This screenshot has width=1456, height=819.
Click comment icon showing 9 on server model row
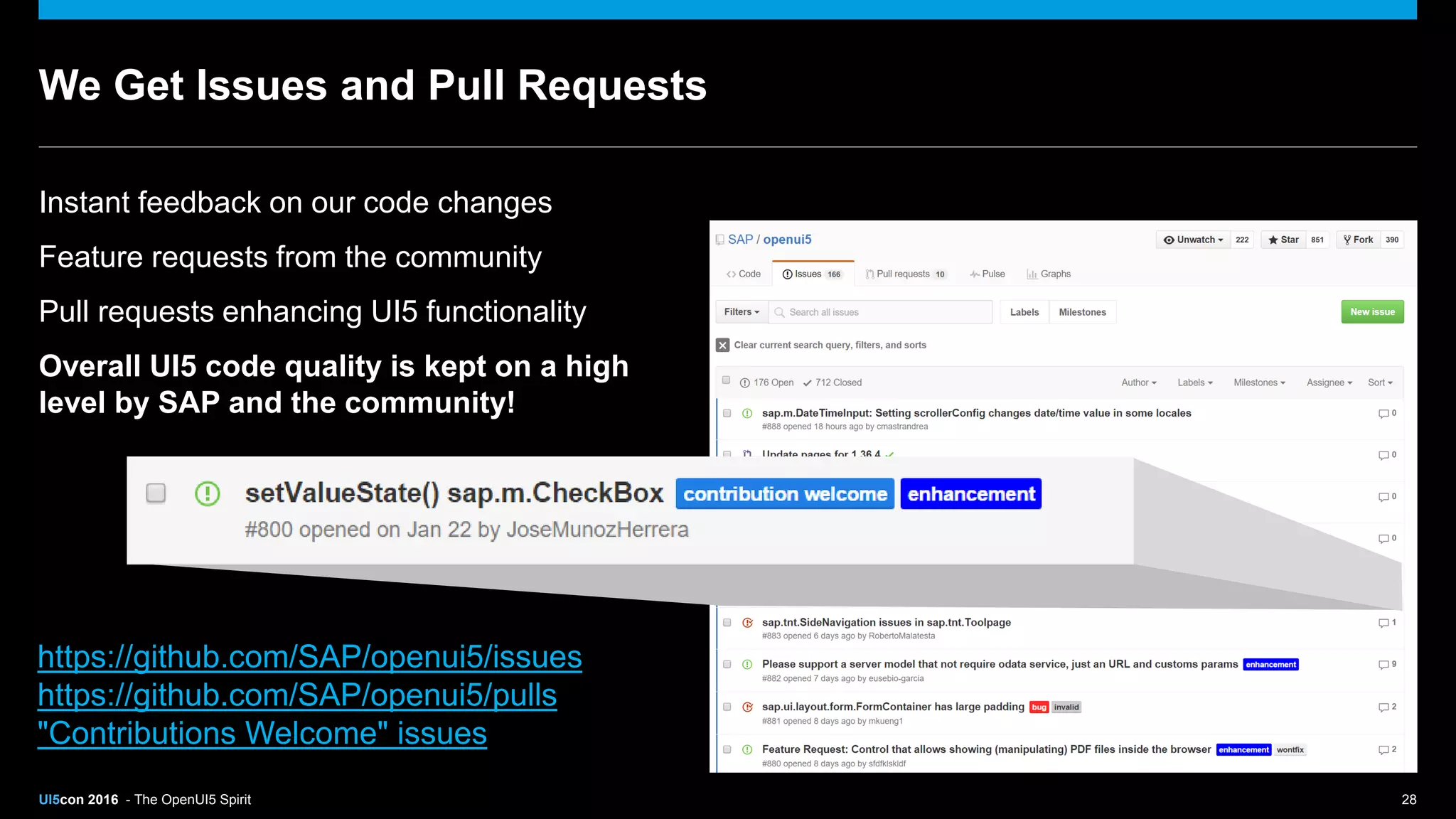(x=1383, y=665)
